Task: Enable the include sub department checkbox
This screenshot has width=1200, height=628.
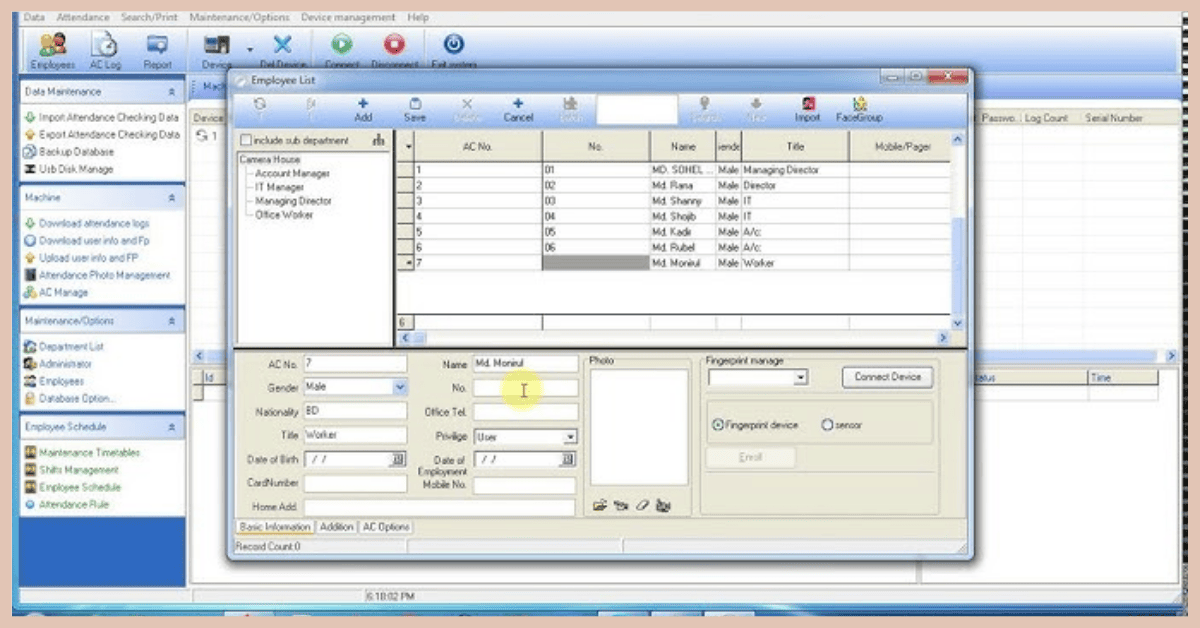Action: click(246, 141)
